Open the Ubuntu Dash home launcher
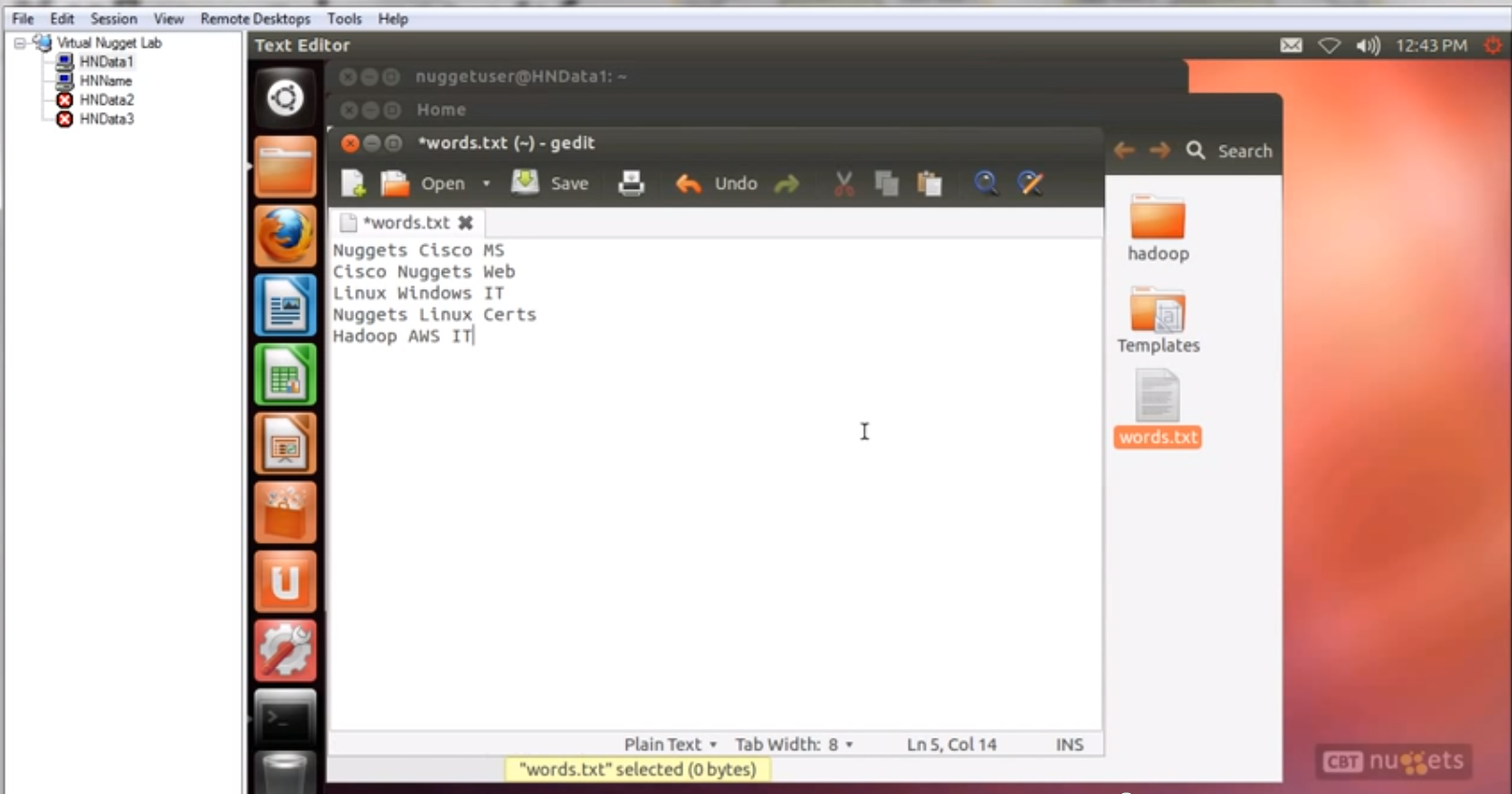1512x794 pixels. click(x=284, y=97)
